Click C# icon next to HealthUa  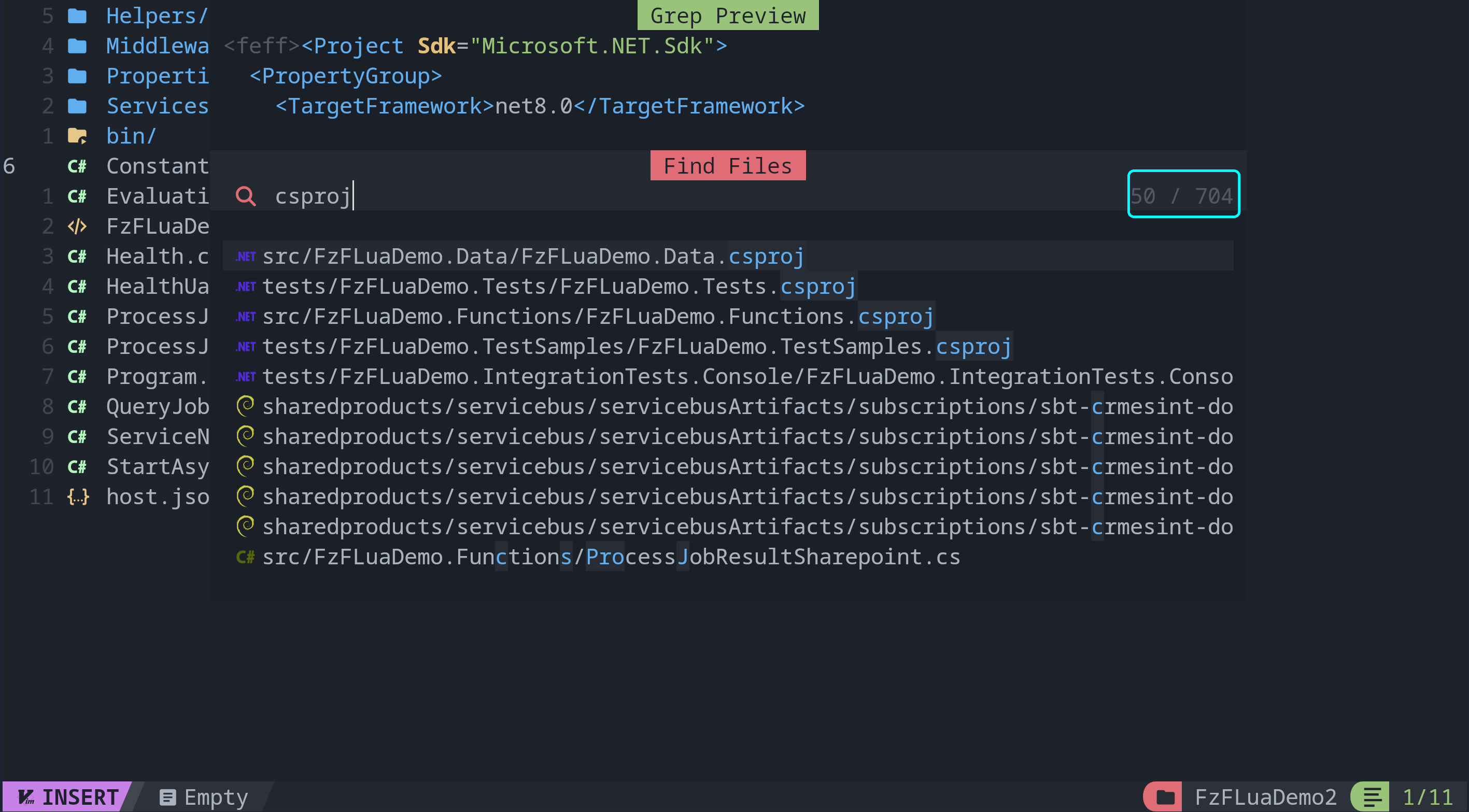point(77,286)
